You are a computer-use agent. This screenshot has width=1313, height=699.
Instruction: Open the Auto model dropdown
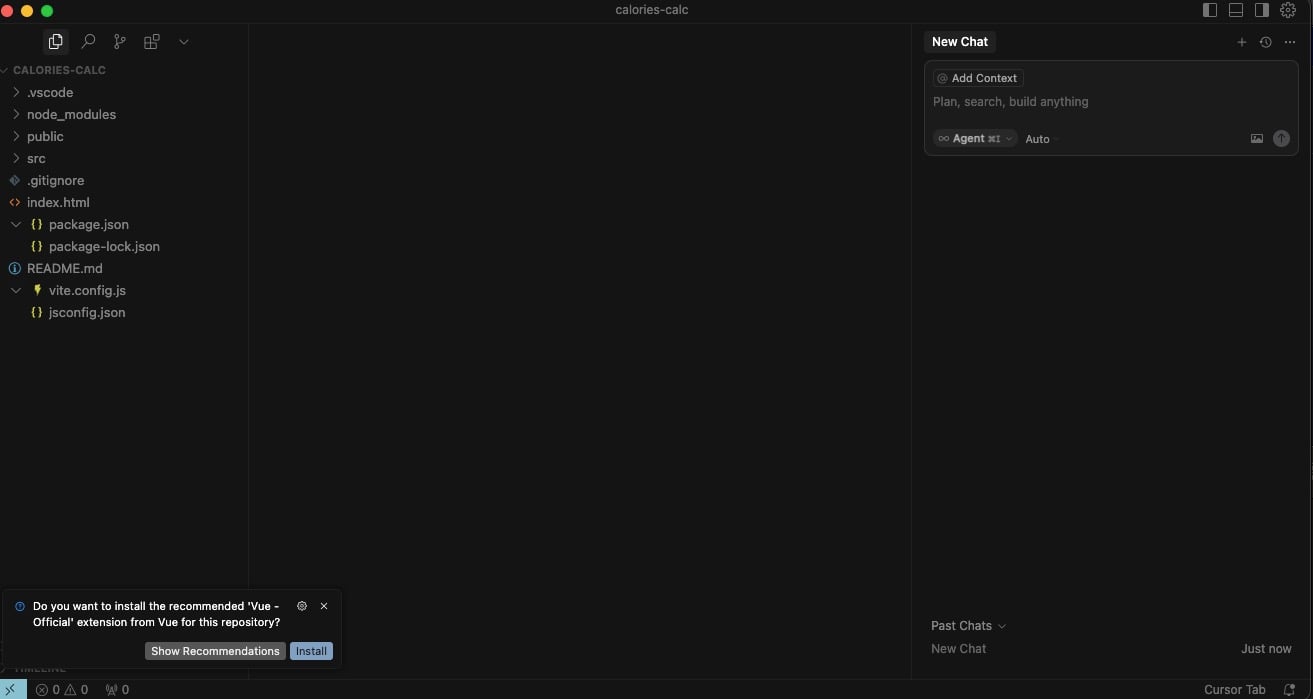(x=1041, y=139)
